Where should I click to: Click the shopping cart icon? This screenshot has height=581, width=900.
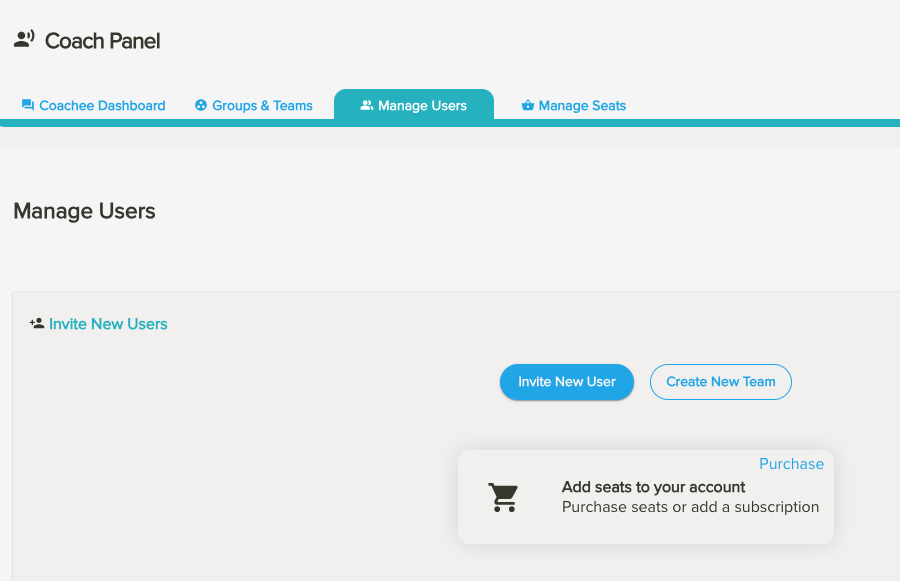504,497
